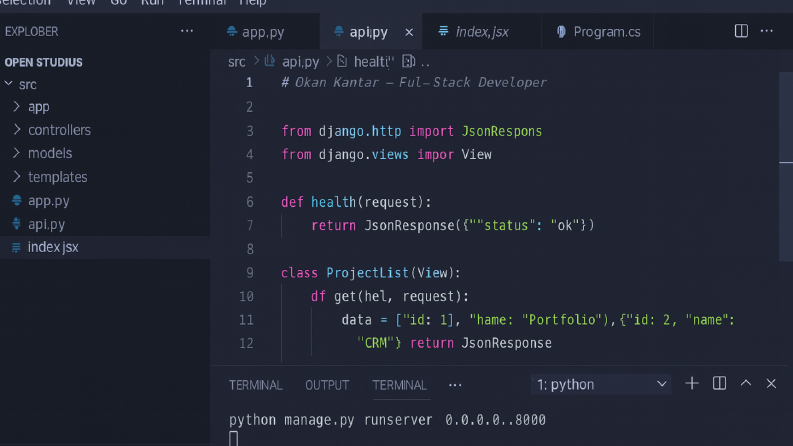Click the file icon on the index.jsx tab
The height and width of the screenshot is (446, 793).
(443, 31)
